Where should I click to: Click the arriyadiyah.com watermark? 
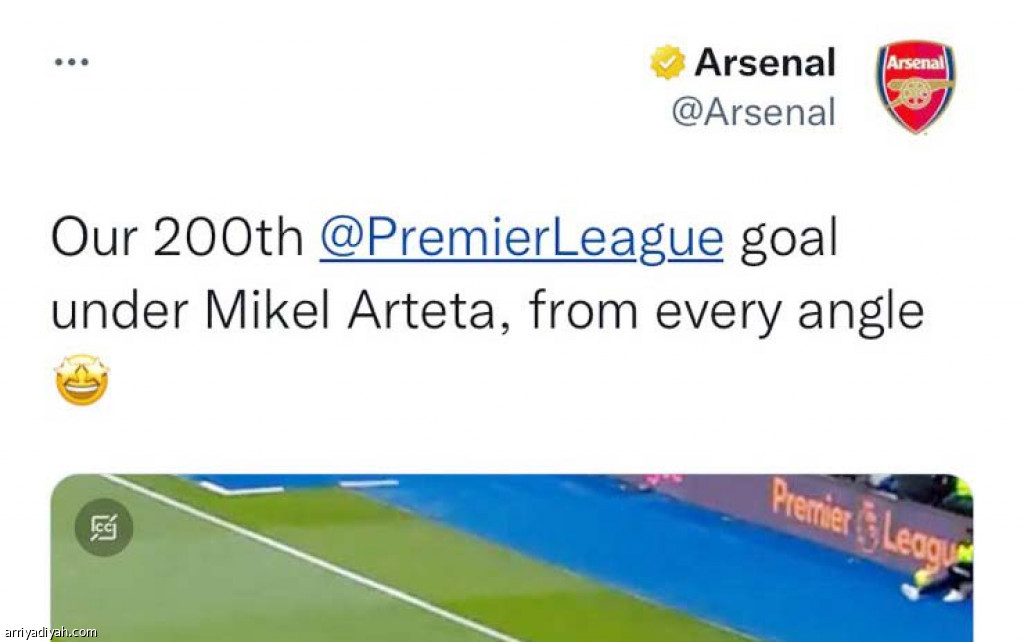pos(50,632)
